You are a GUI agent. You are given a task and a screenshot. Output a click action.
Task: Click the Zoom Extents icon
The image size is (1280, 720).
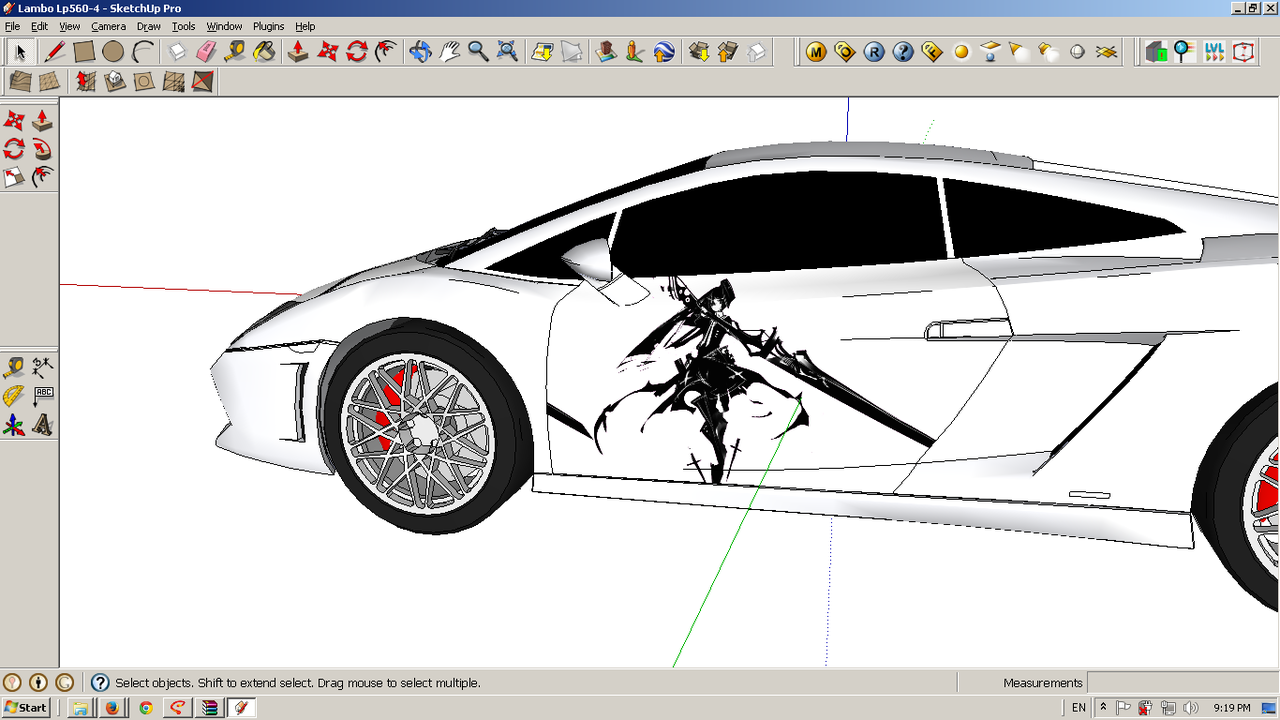click(x=508, y=51)
